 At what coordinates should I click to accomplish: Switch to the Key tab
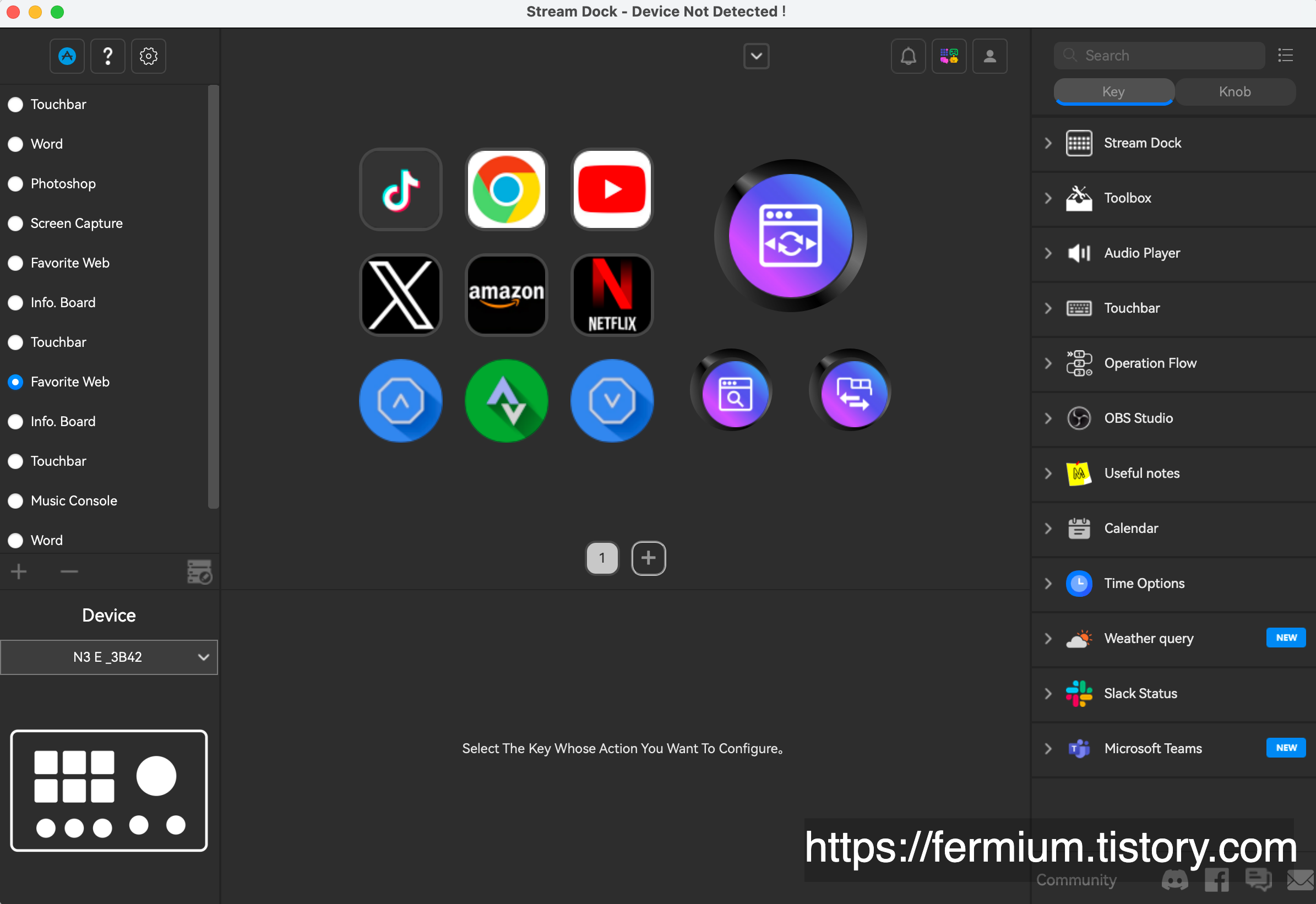tap(1113, 92)
